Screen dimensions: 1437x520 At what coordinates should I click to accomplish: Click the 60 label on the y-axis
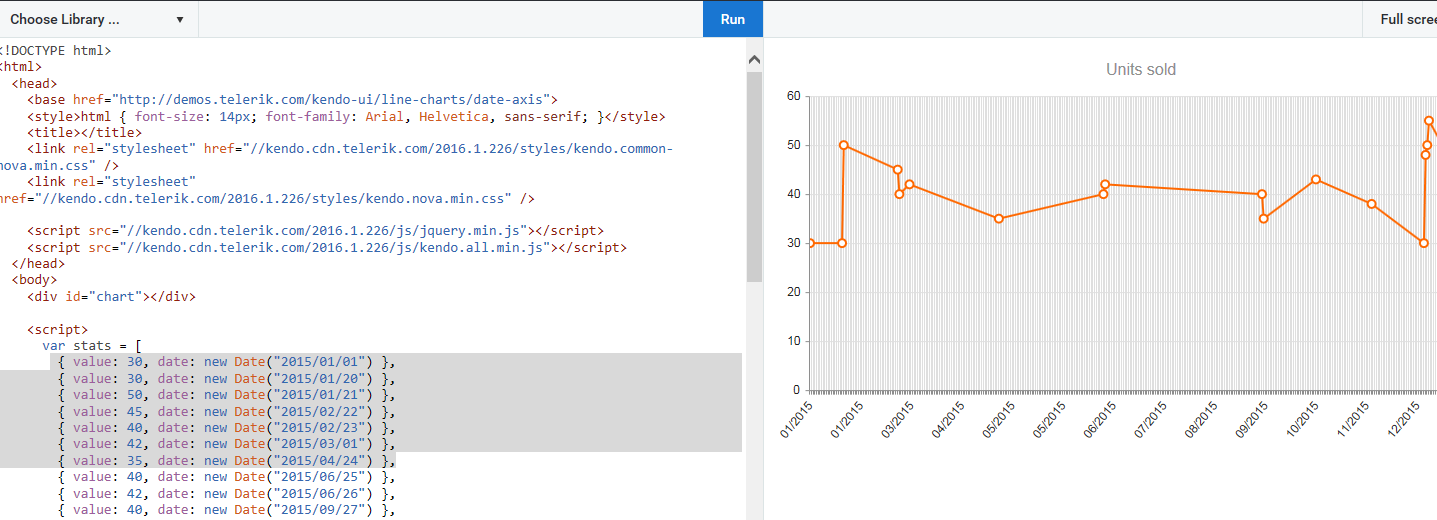794,96
